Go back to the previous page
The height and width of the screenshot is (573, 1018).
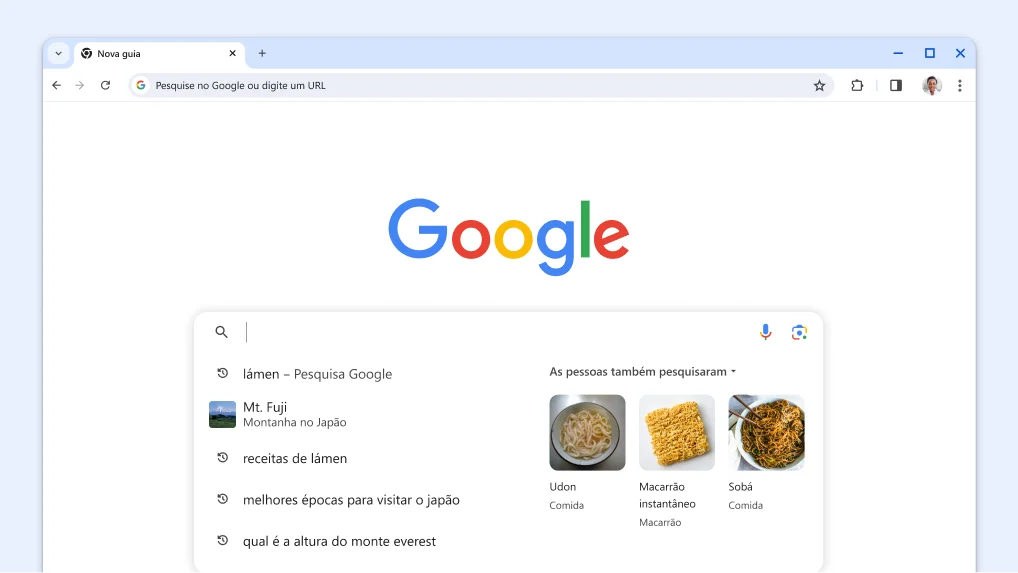coord(56,85)
